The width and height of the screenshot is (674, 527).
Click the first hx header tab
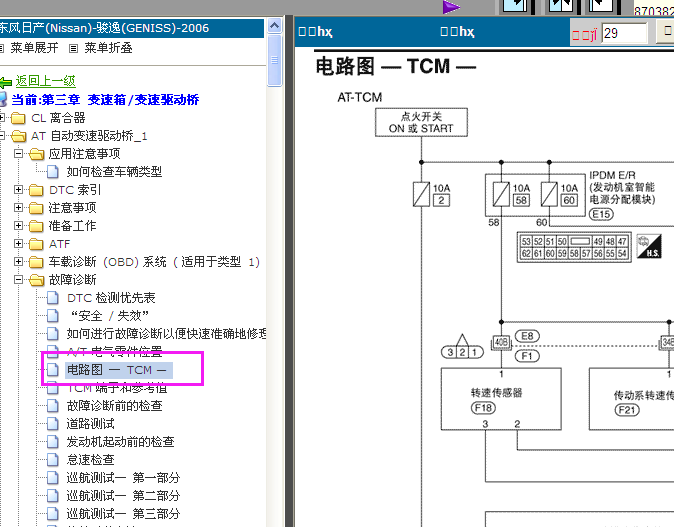click(x=315, y=32)
